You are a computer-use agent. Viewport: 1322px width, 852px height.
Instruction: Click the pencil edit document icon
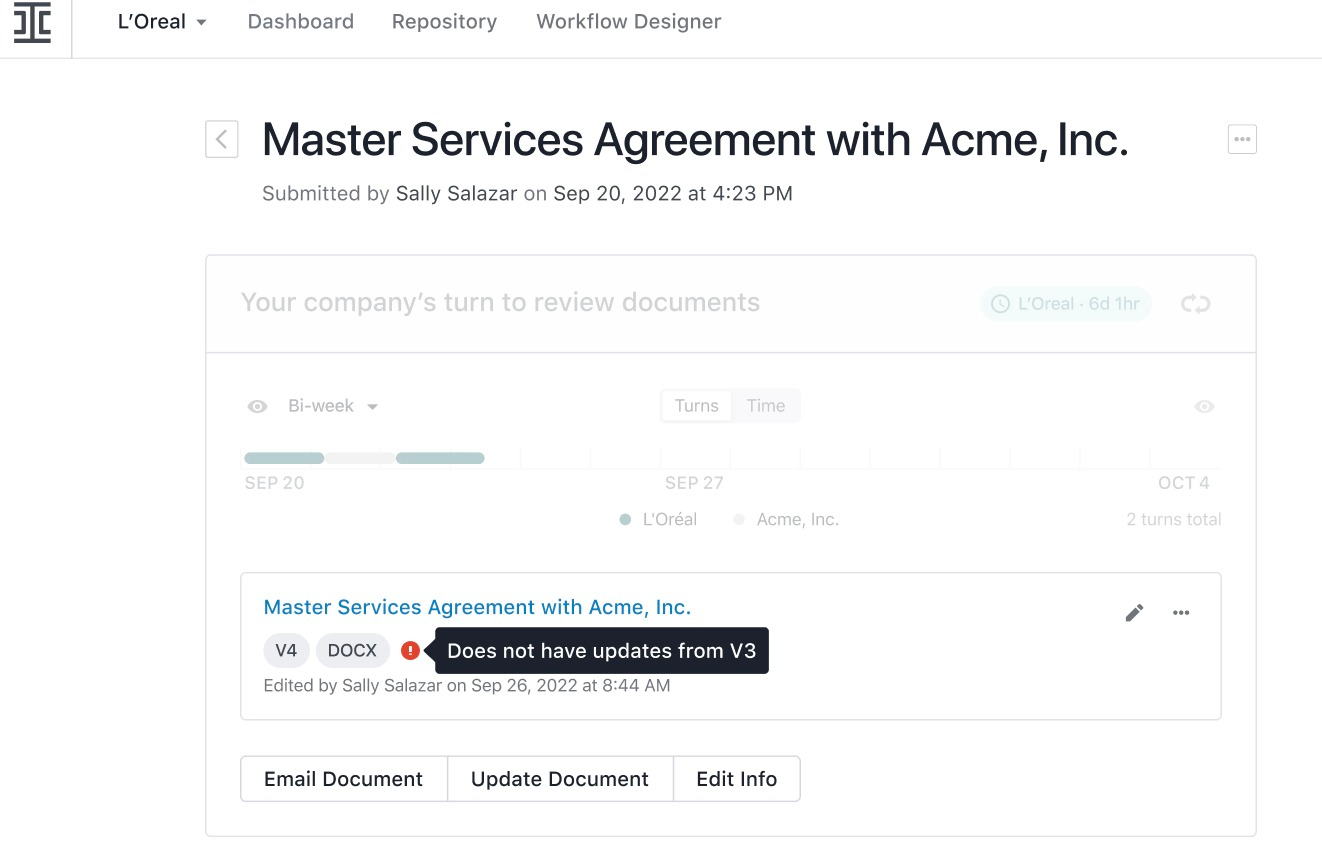(x=1134, y=613)
